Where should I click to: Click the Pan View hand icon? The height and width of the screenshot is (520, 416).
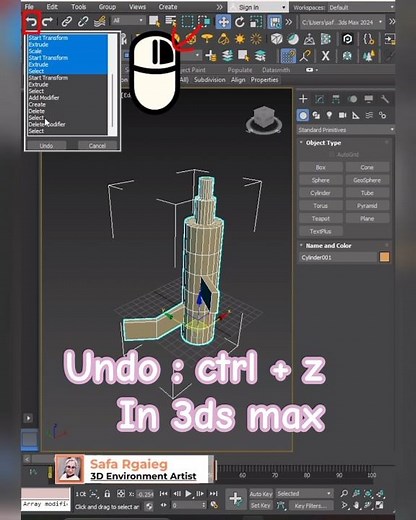pos(356,505)
